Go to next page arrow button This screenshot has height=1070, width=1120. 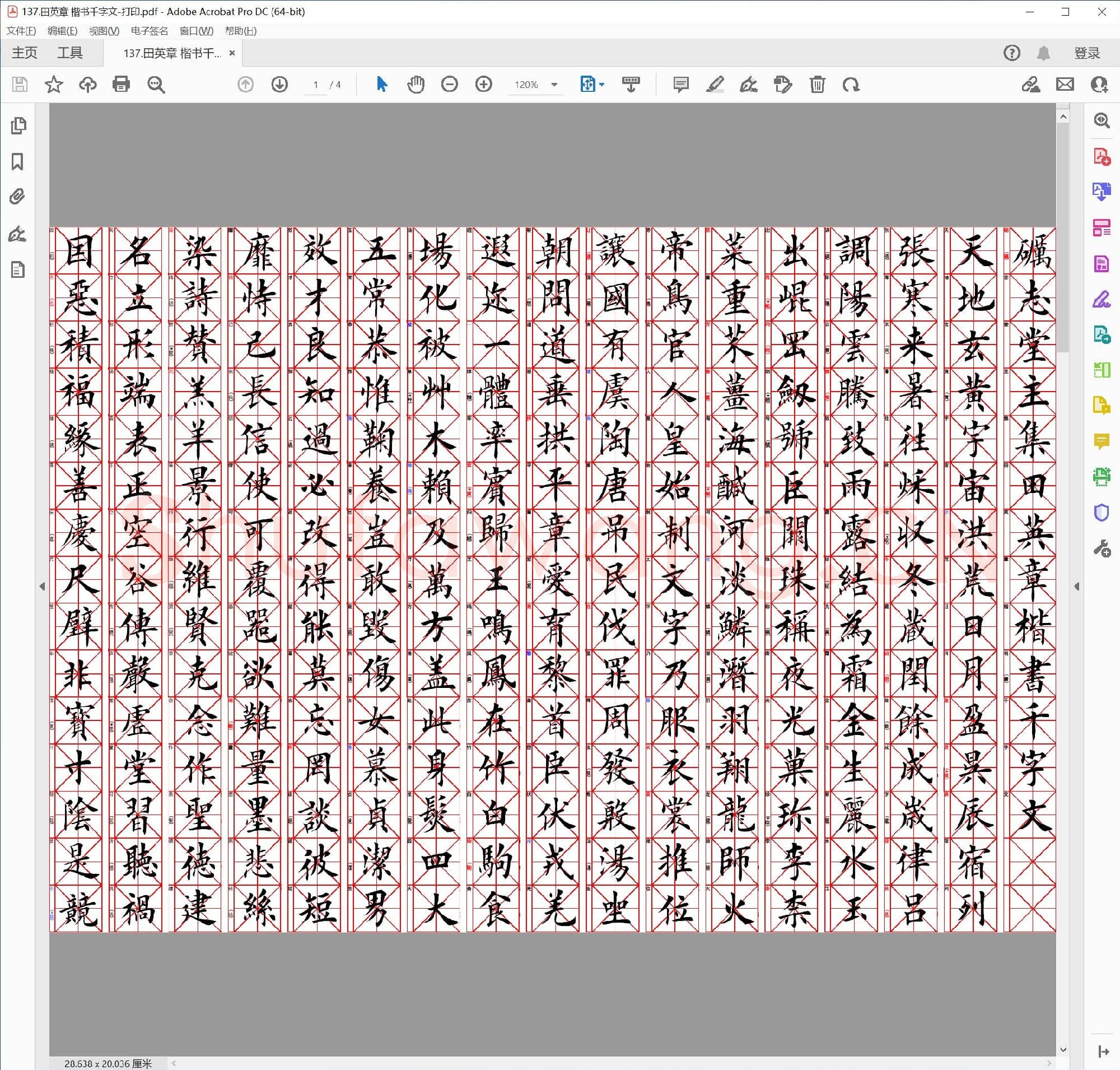[279, 85]
